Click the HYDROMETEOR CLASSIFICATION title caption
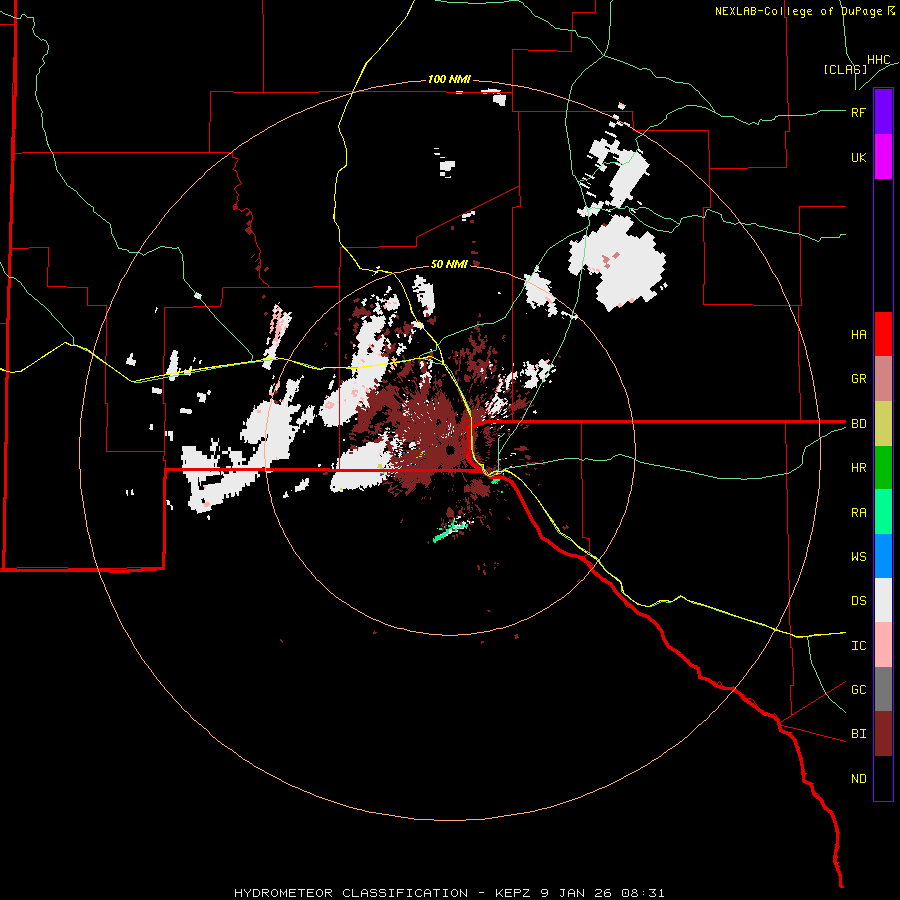 [351, 893]
